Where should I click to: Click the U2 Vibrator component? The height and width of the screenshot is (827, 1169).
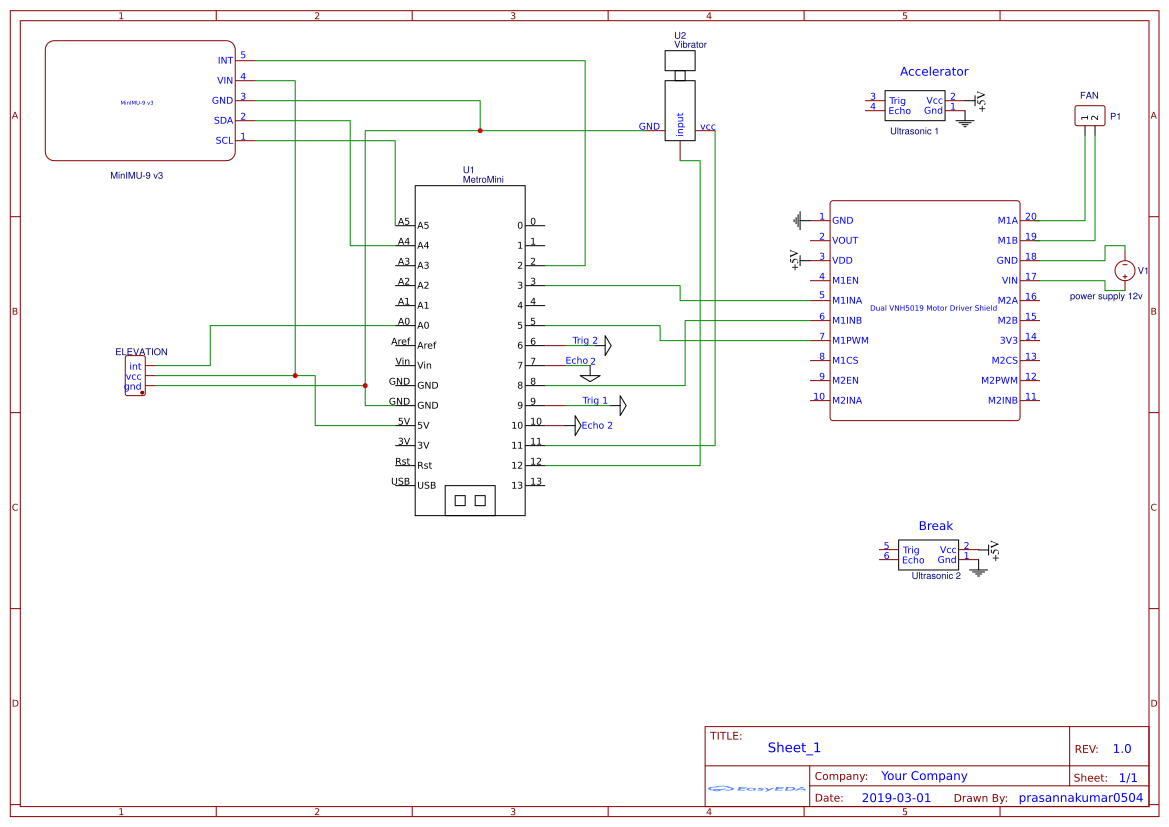681,110
